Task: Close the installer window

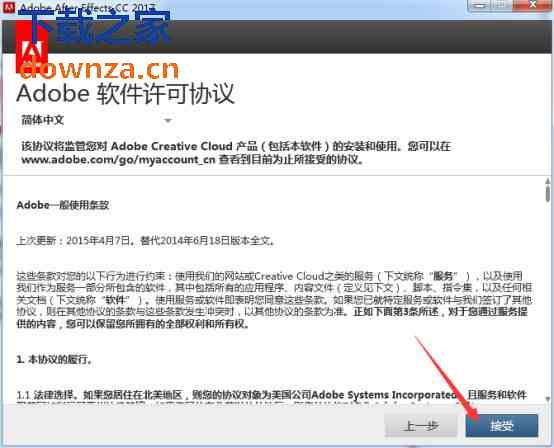Action: (x=532, y=5)
